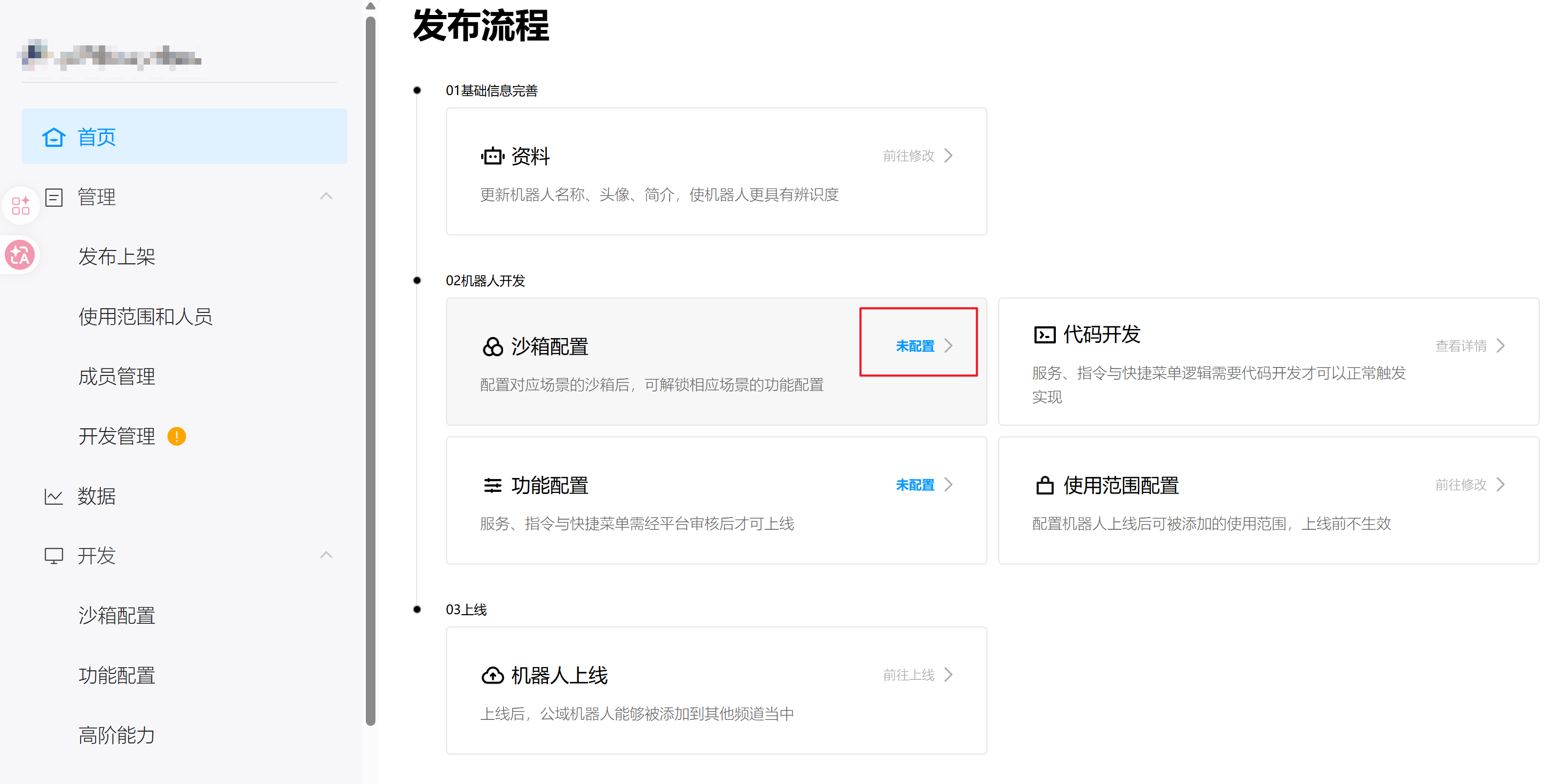Click the pink translate floating icon
This screenshot has width=1568, height=784.
(x=20, y=255)
